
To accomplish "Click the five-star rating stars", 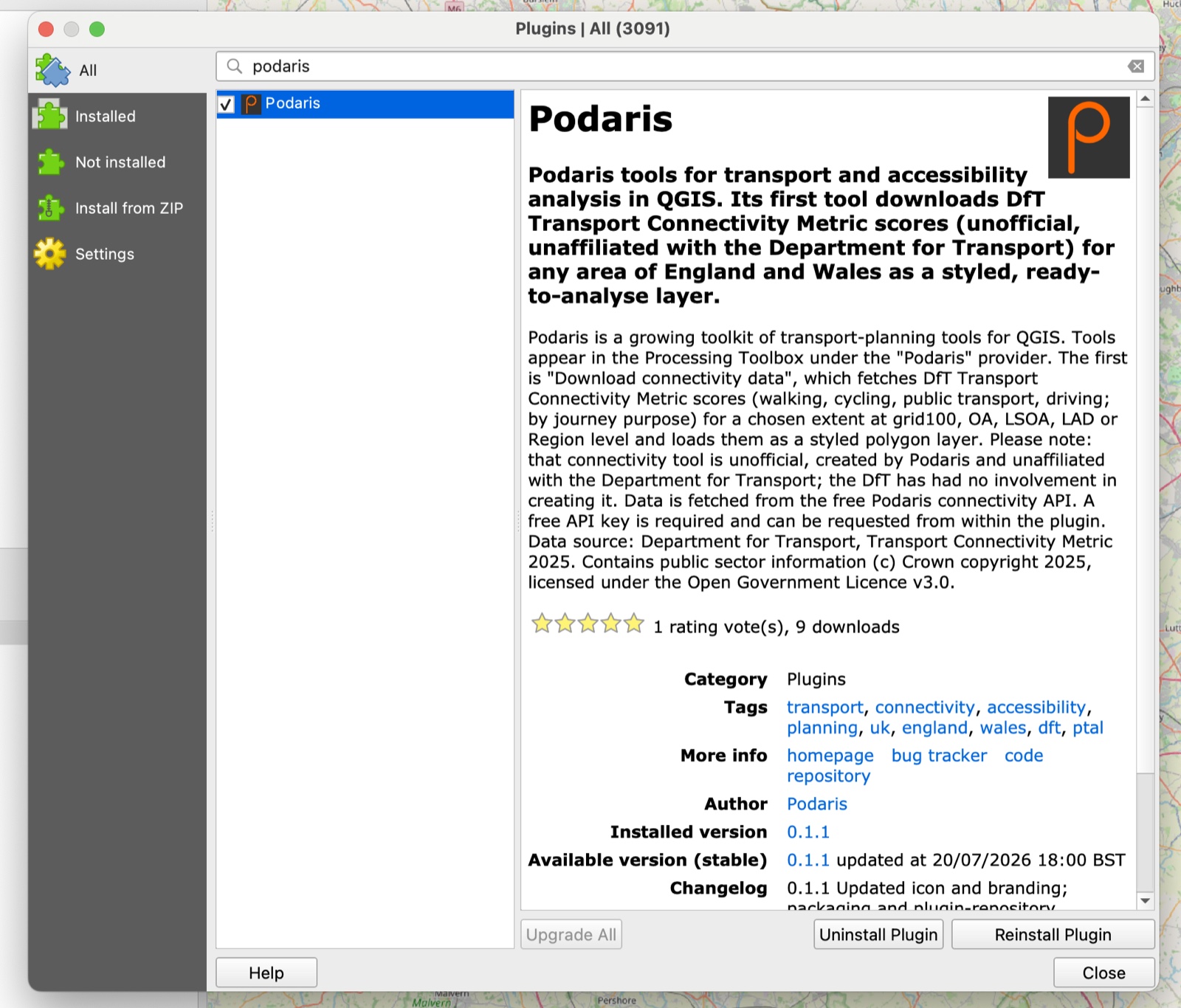I will pyautogui.click(x=588, y=624).
